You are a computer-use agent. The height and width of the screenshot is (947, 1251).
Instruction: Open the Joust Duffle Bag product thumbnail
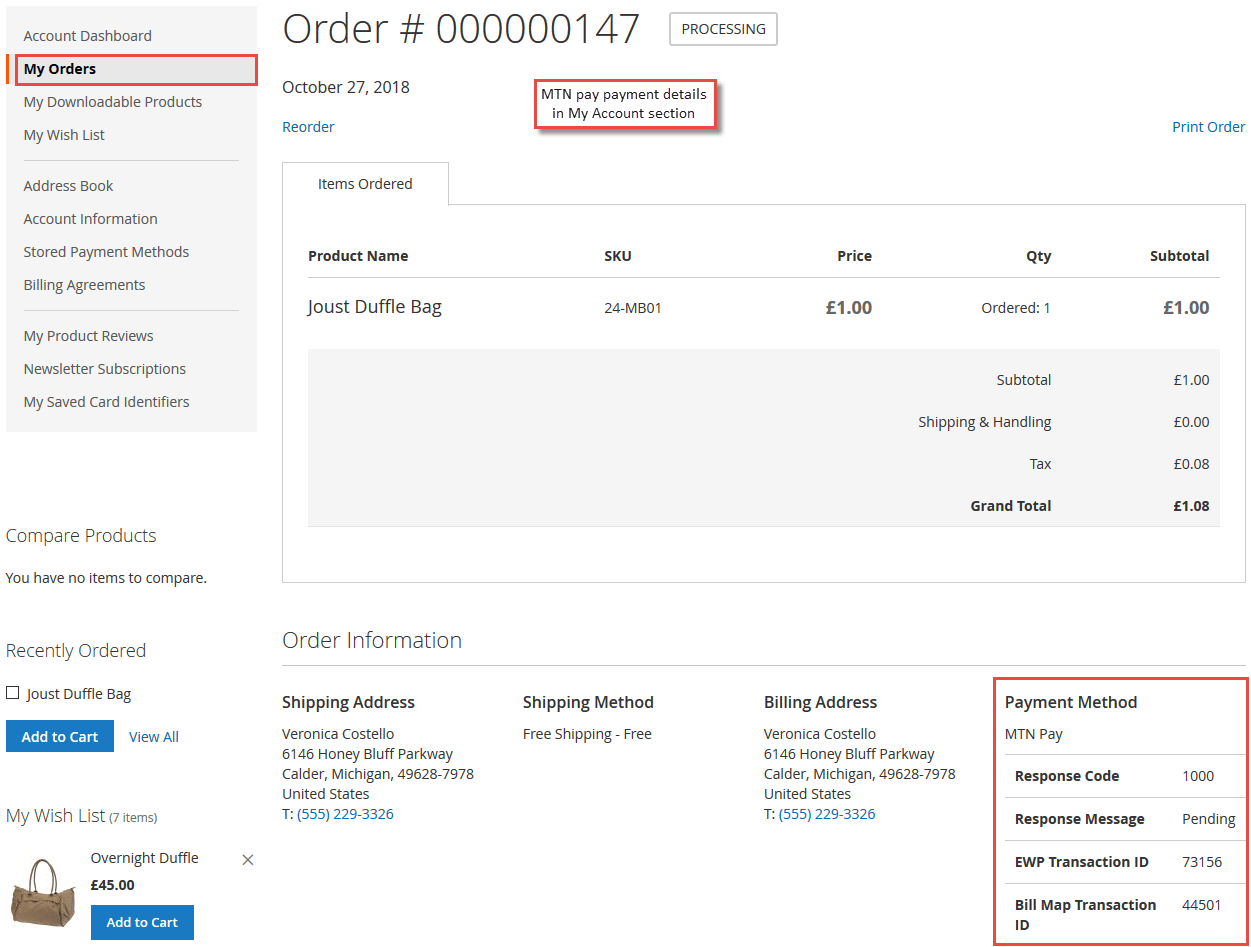tap(42, 890)
